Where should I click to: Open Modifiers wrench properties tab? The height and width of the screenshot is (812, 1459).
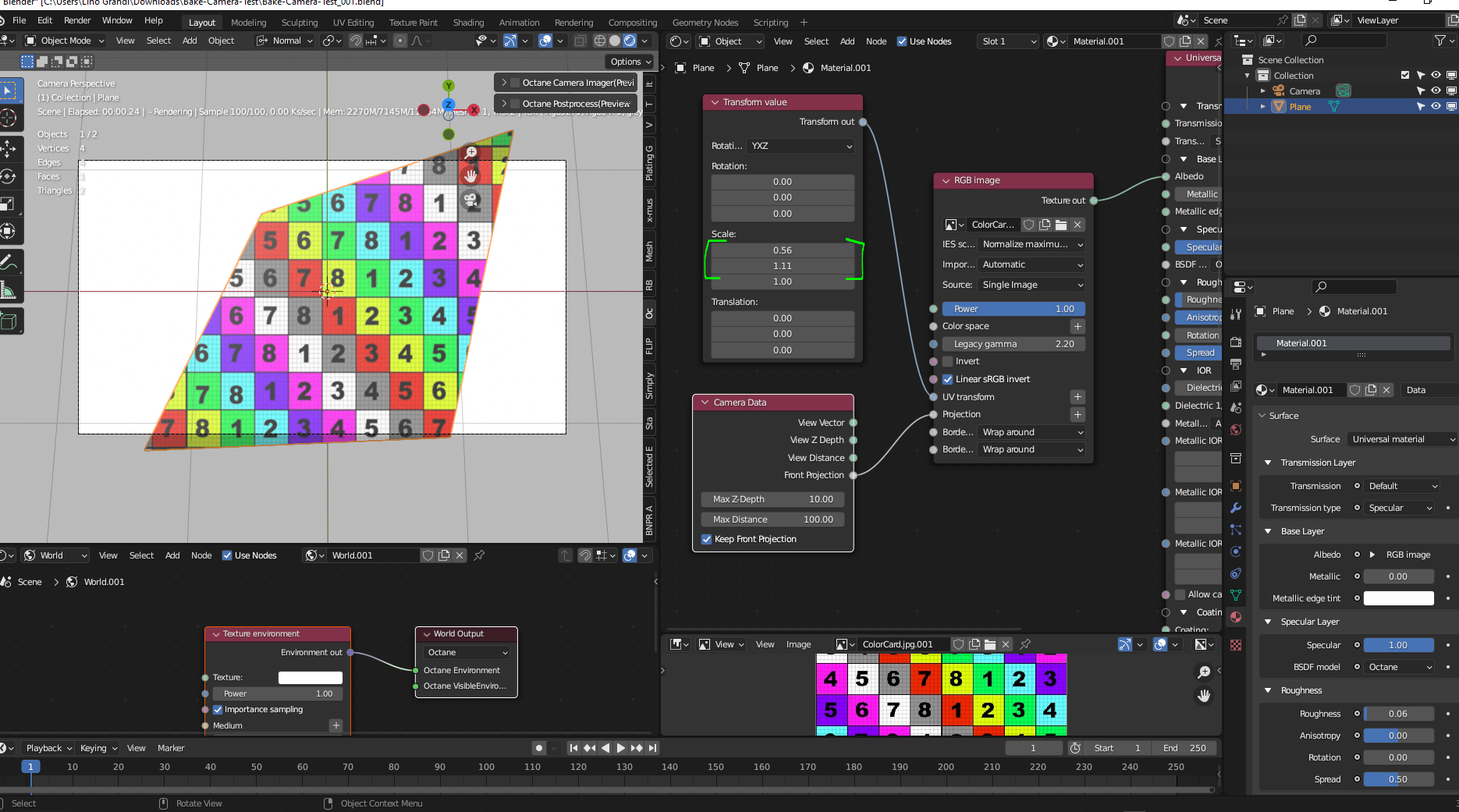click(x=1236, y=508)
